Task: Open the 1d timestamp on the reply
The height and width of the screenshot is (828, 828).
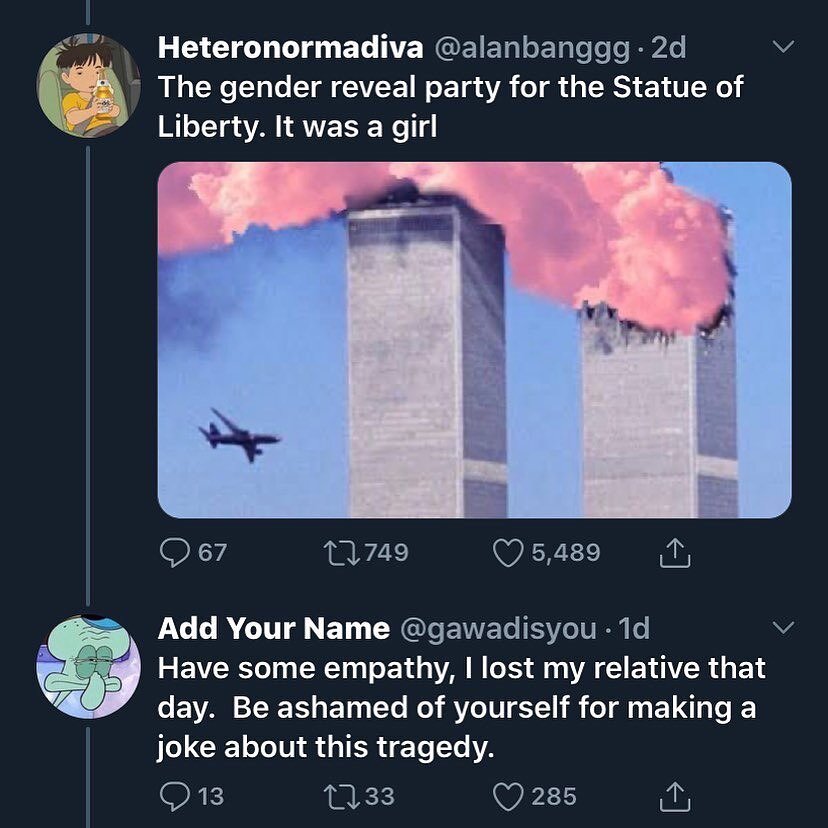Action: click(634, 628)
